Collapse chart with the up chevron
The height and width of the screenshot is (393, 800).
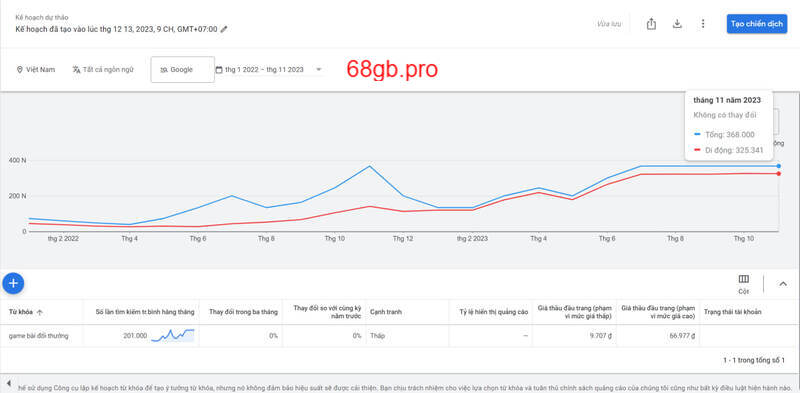pos(783,284)
